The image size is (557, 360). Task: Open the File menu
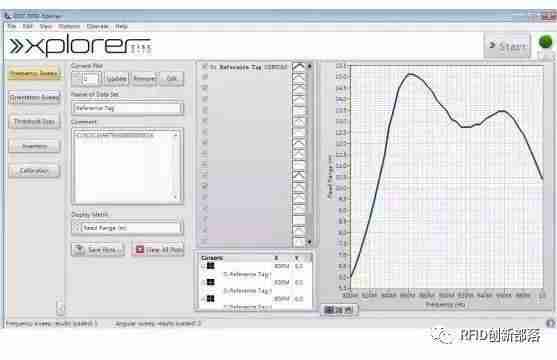[11, 26]
